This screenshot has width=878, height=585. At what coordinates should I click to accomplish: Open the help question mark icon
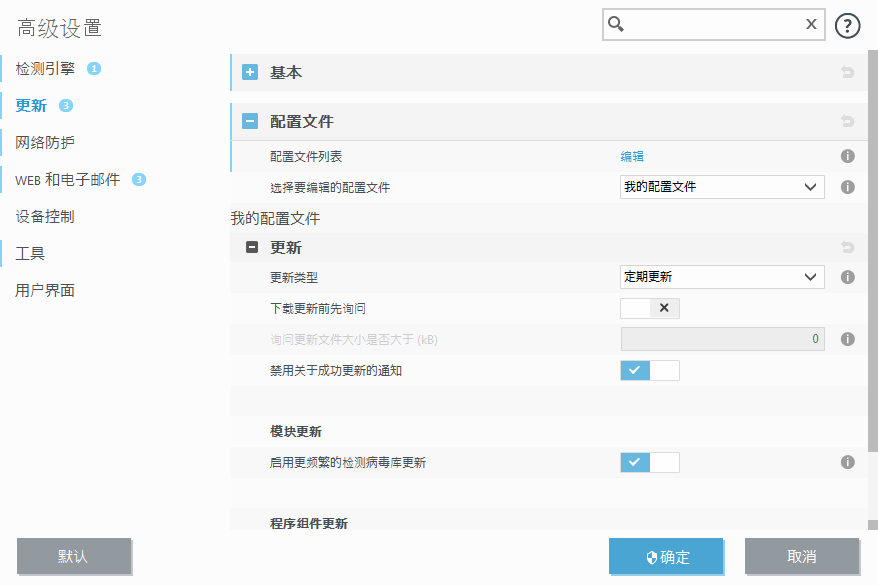point(847,24)
